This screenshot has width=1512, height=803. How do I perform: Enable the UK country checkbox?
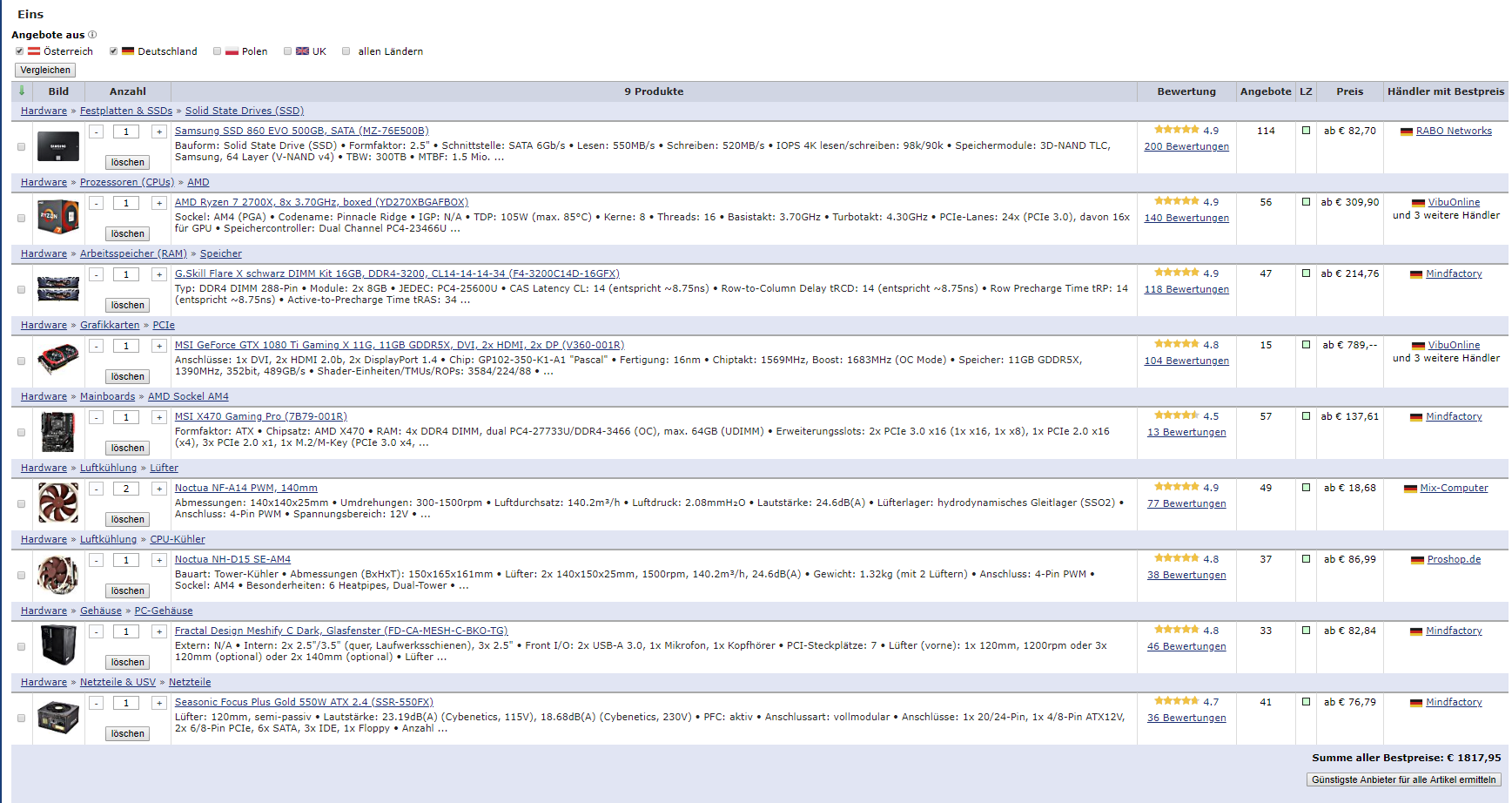tap(288, 51)
